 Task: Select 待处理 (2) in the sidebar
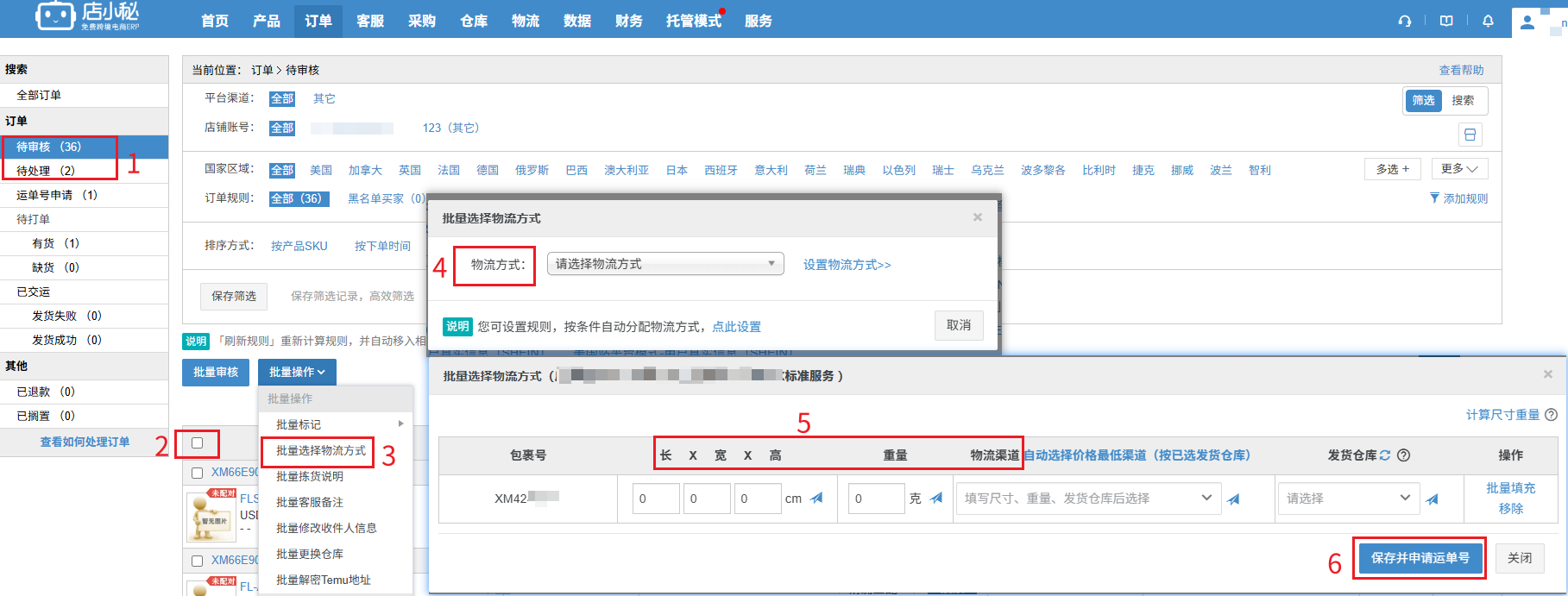(46, 171)
